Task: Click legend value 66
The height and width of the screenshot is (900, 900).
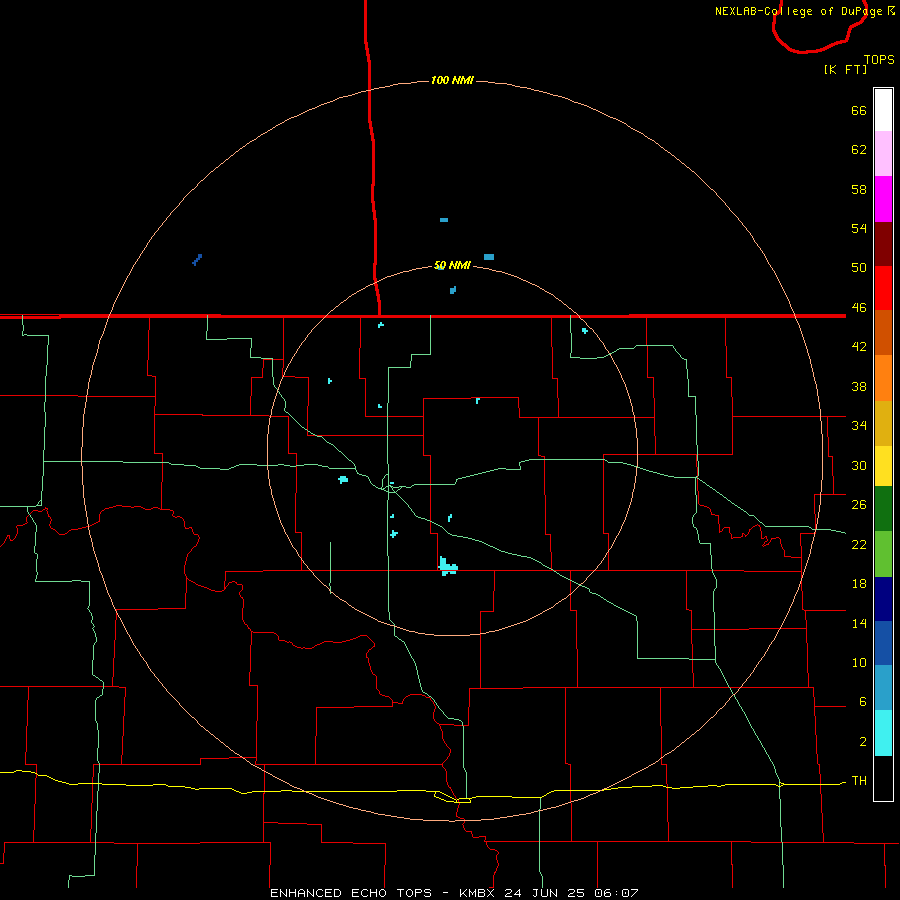Action: point(859,110)
